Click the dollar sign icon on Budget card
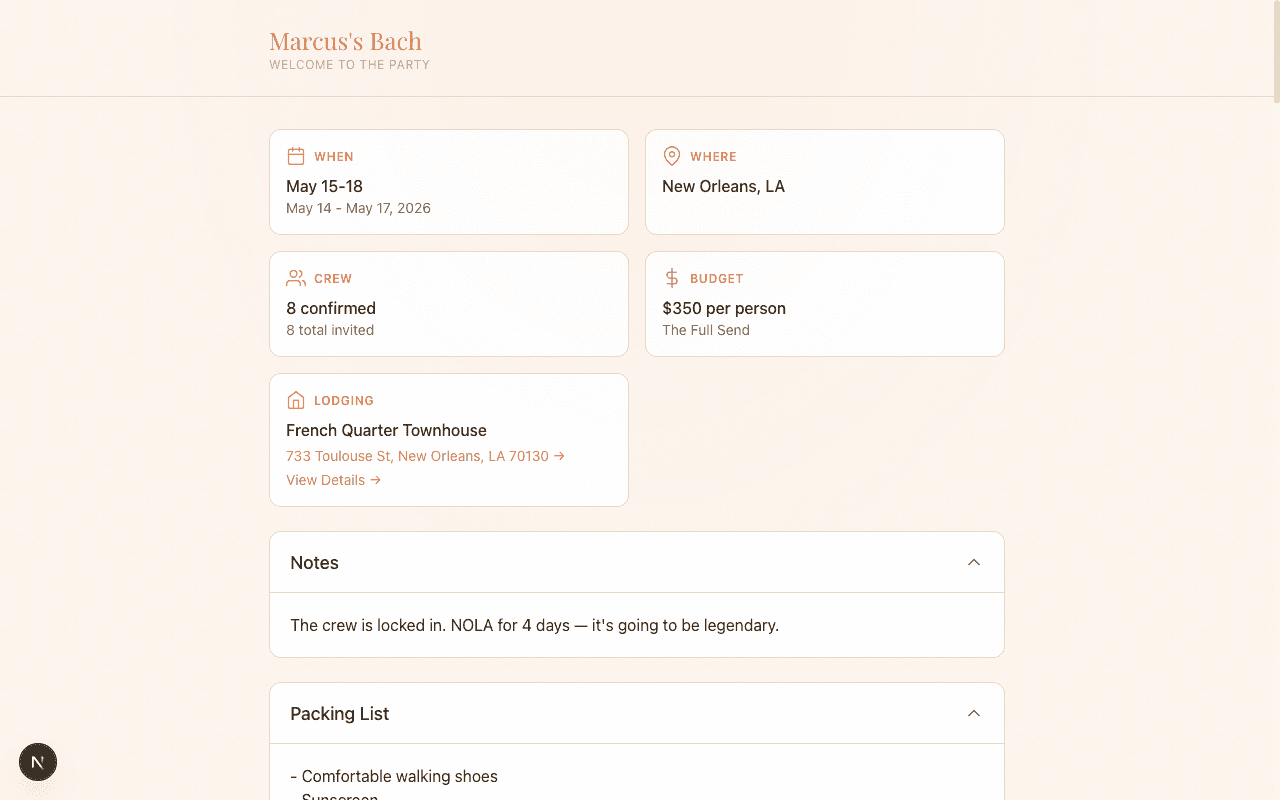This screenshot has height=800, width=1280. coord(671,278)
